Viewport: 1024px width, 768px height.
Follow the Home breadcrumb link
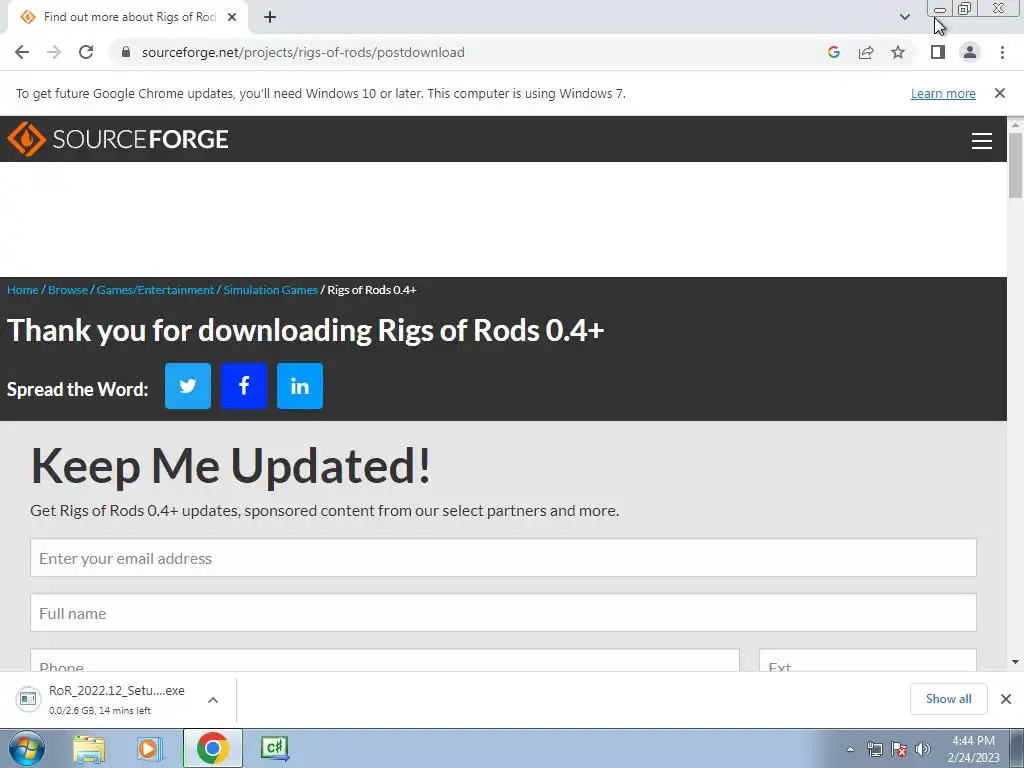click(23, 290)
